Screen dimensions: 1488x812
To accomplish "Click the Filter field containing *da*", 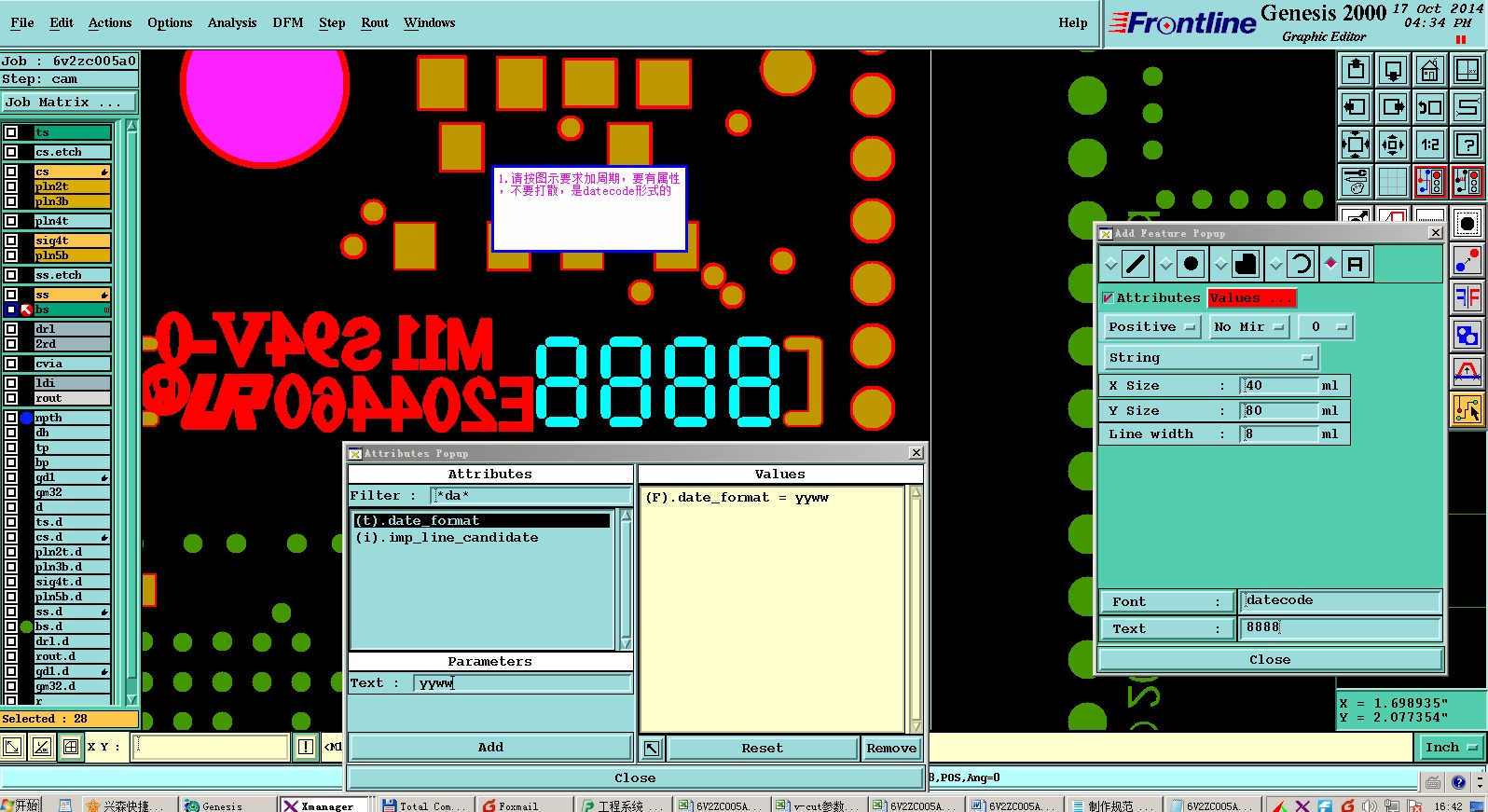I will click(531, 496).
